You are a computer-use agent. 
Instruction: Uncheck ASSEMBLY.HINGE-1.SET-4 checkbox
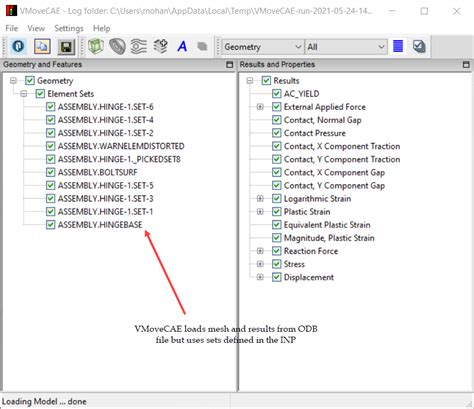[x=50, y=120]
